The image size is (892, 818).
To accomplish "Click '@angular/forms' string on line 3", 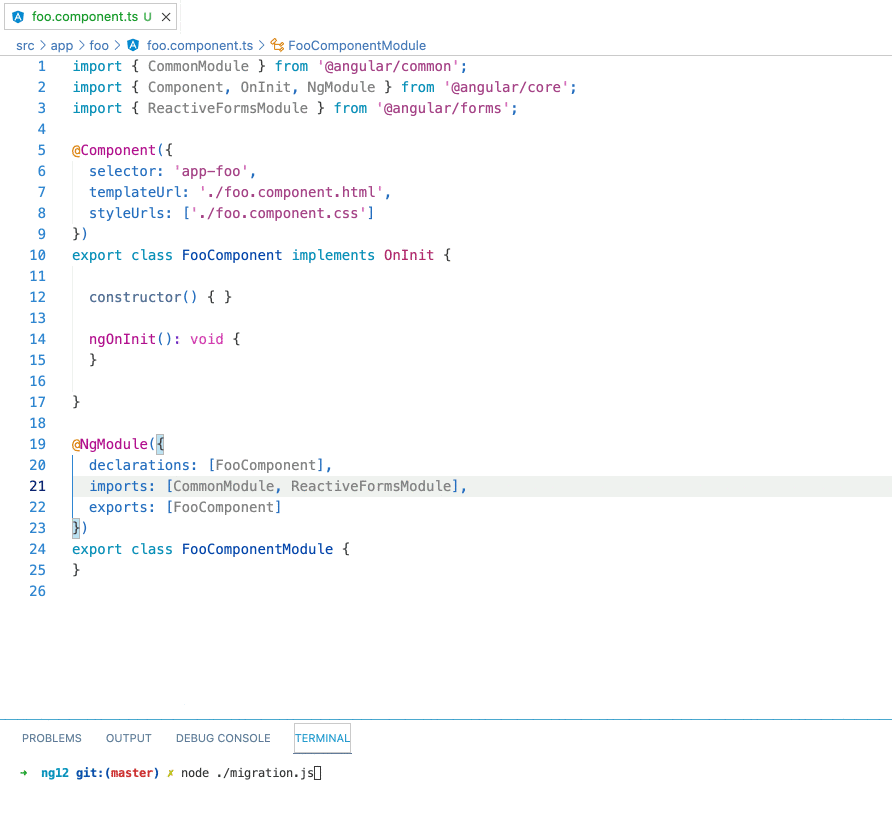I will [443, 109].
